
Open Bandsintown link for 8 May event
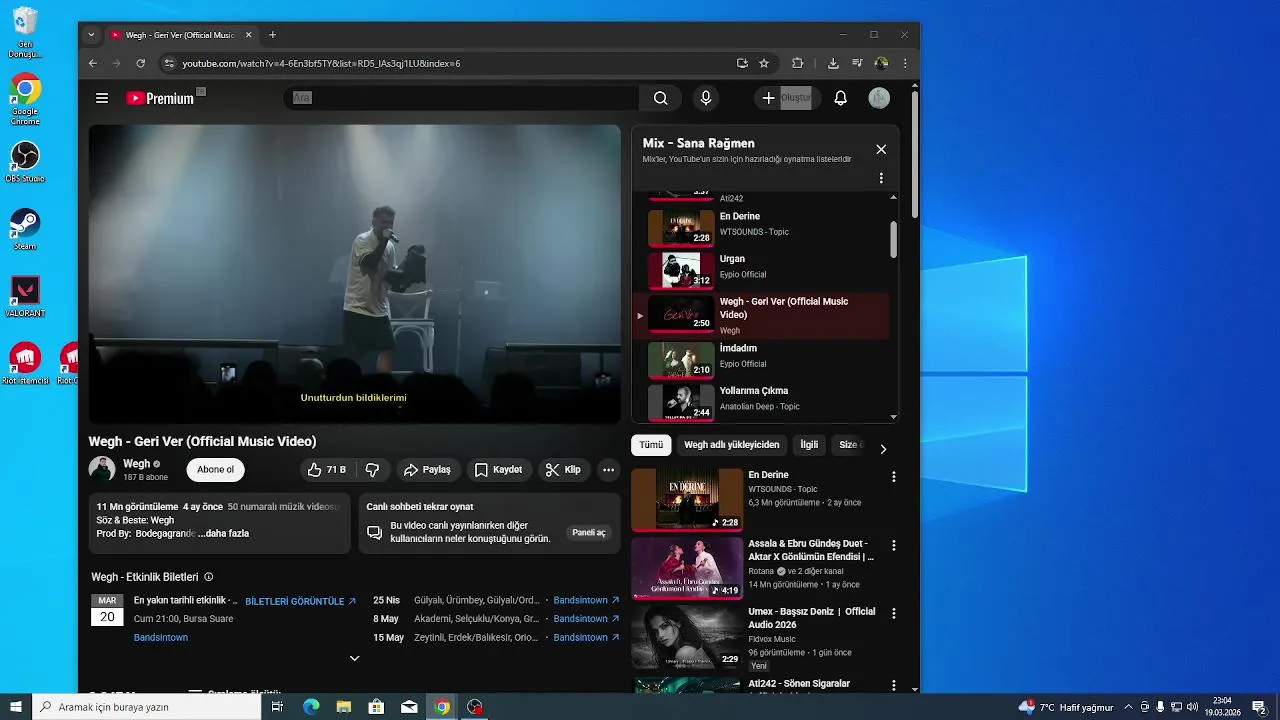[x=586, y=619]
